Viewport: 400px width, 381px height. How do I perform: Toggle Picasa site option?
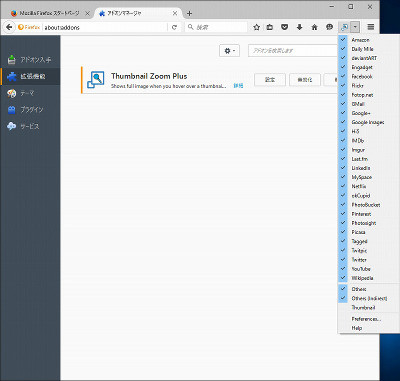point(368,232)
